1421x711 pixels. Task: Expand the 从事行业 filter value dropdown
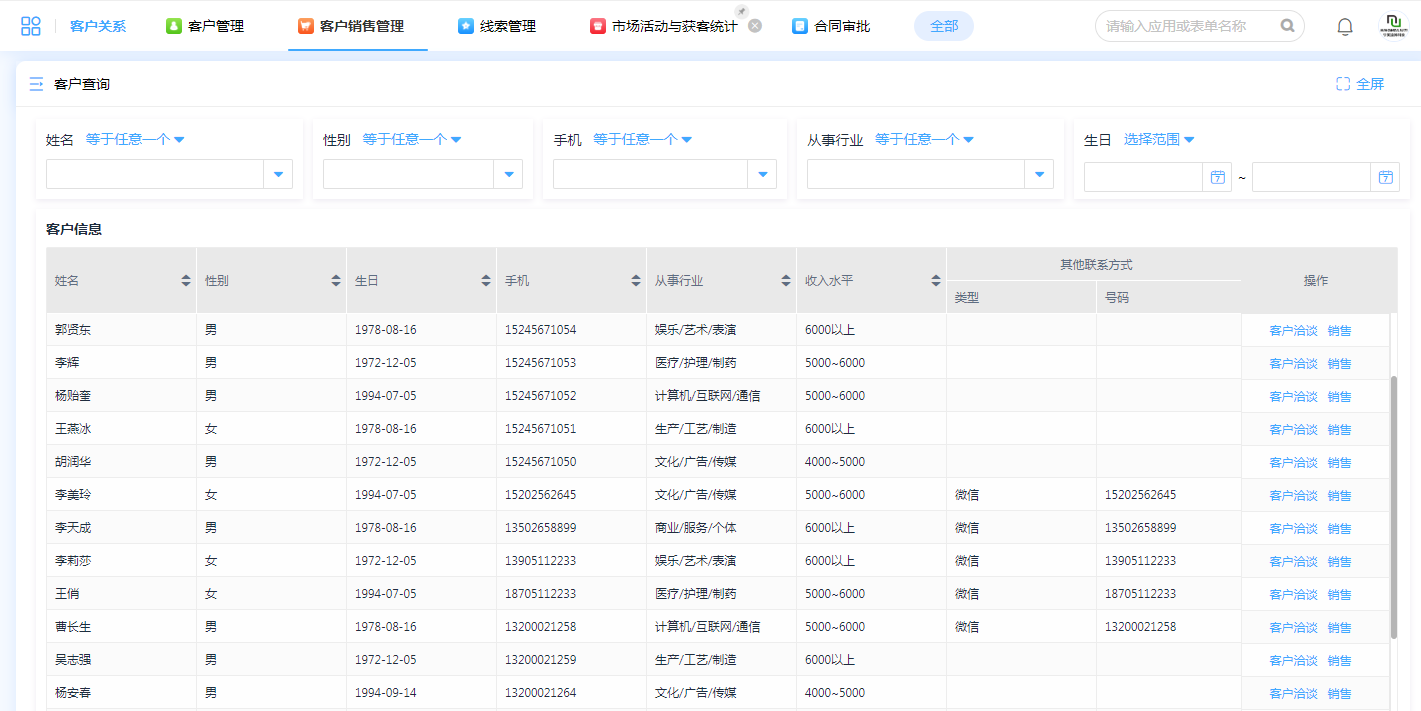(1039, 175)
